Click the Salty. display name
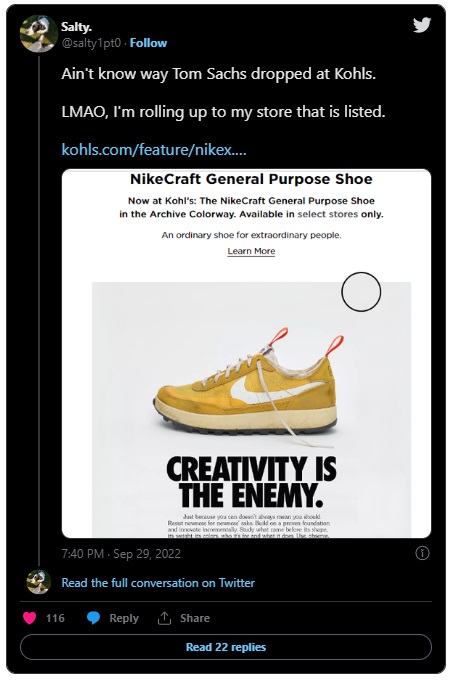This screenshot has height=683, width=449. coord(76,27)
